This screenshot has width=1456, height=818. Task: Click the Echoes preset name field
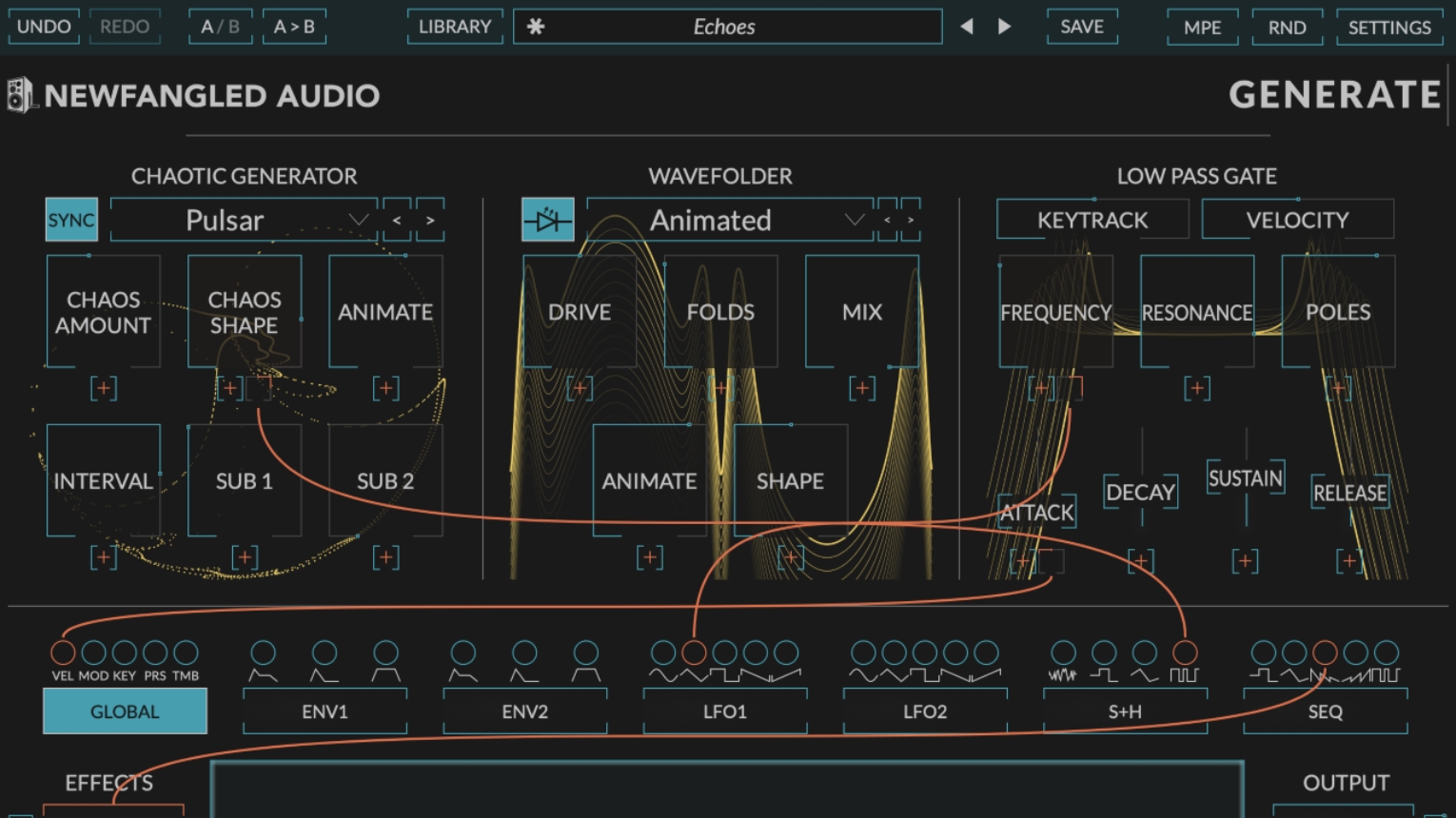click(x=727, y=27)
